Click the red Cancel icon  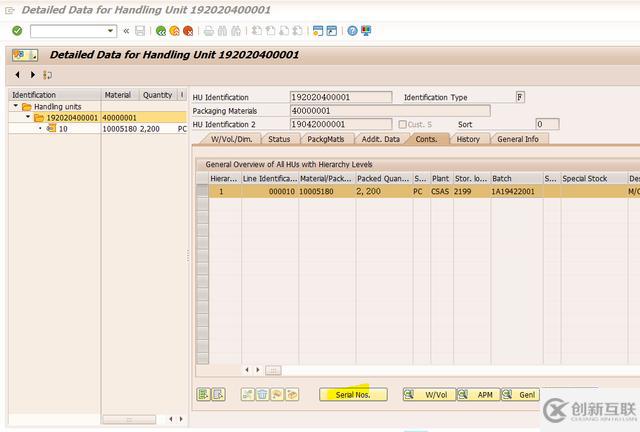pos(188,31)
